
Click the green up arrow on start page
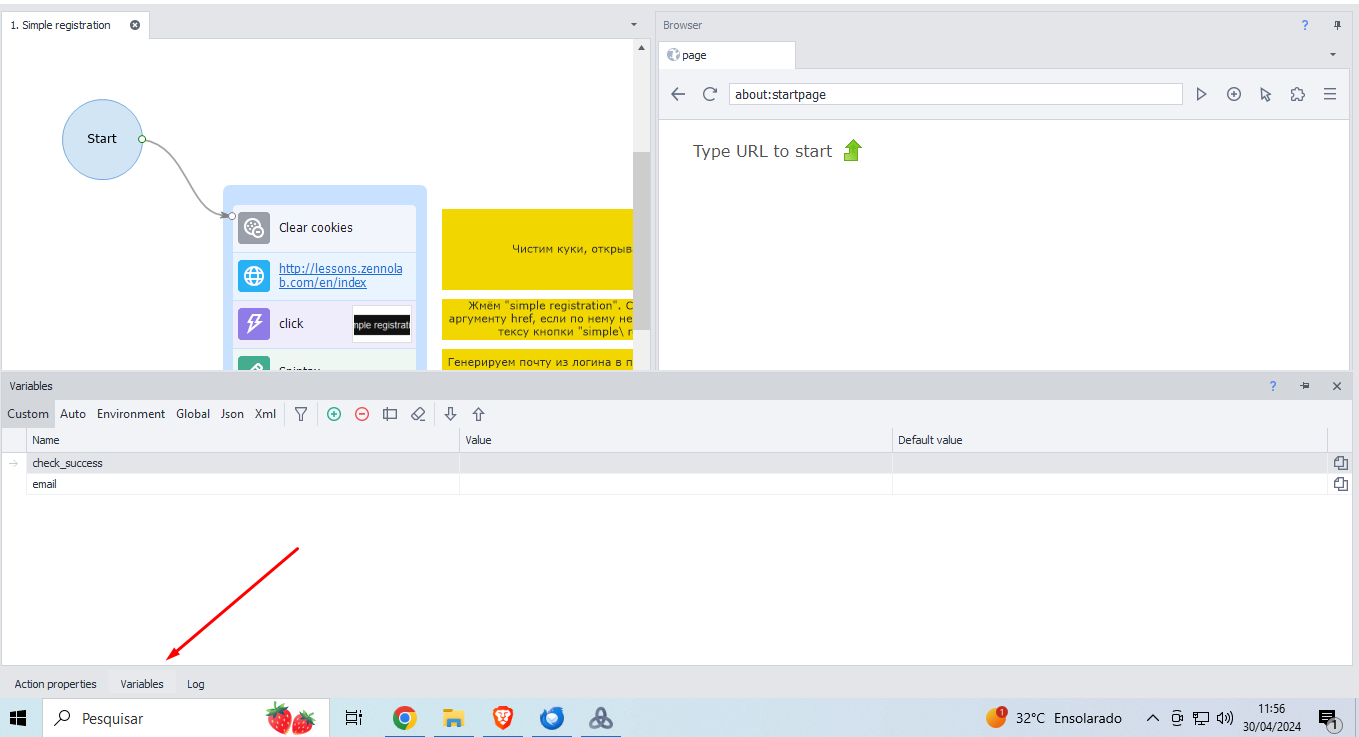click(852, 151)
